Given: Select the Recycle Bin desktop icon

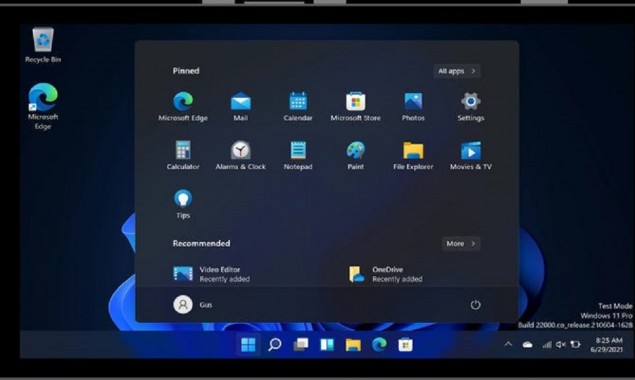Looking at the screenshot, I should coord(43,45).
